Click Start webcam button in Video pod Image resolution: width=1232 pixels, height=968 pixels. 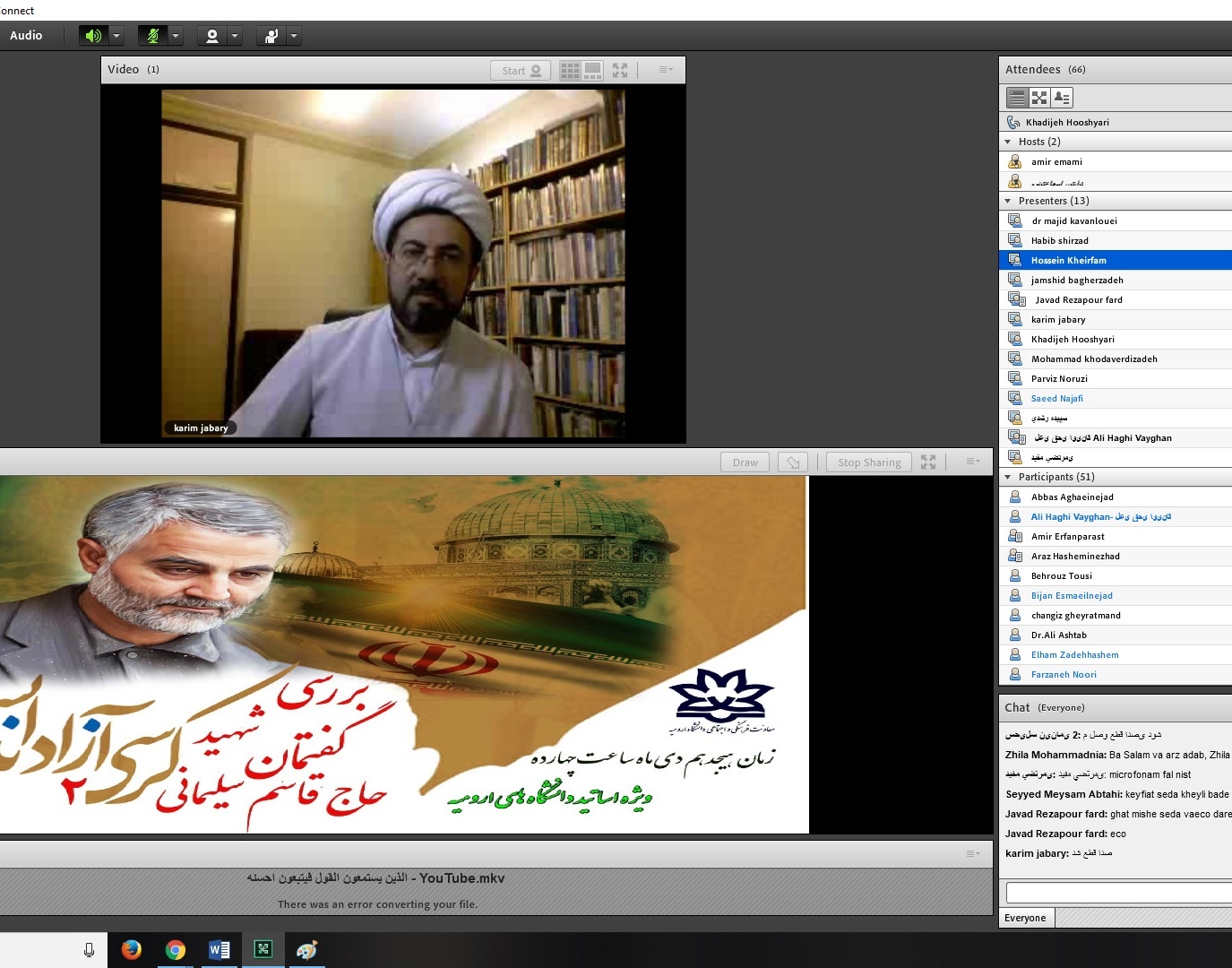(x=521, y=71)
